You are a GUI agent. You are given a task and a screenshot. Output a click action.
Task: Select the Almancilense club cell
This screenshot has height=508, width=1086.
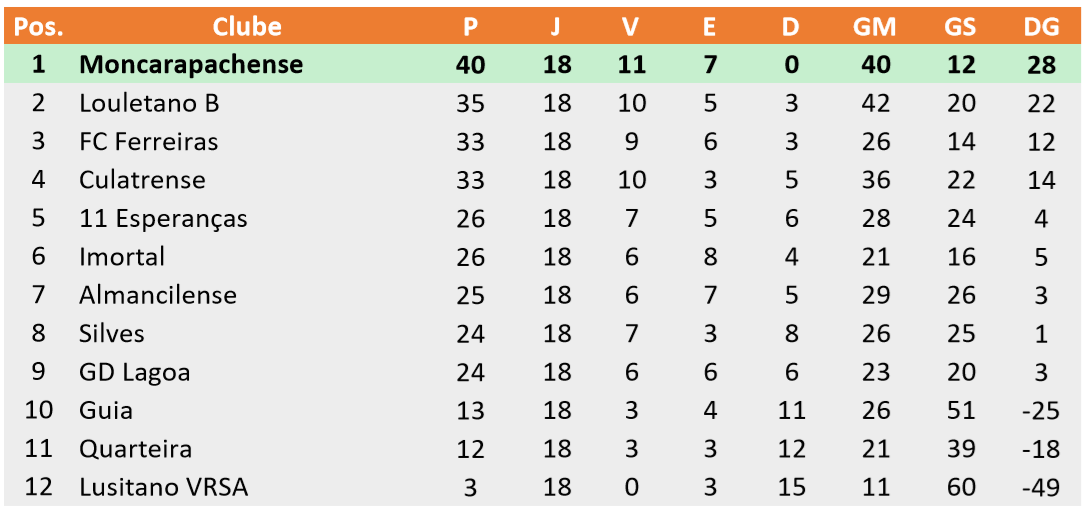[158, 296]
